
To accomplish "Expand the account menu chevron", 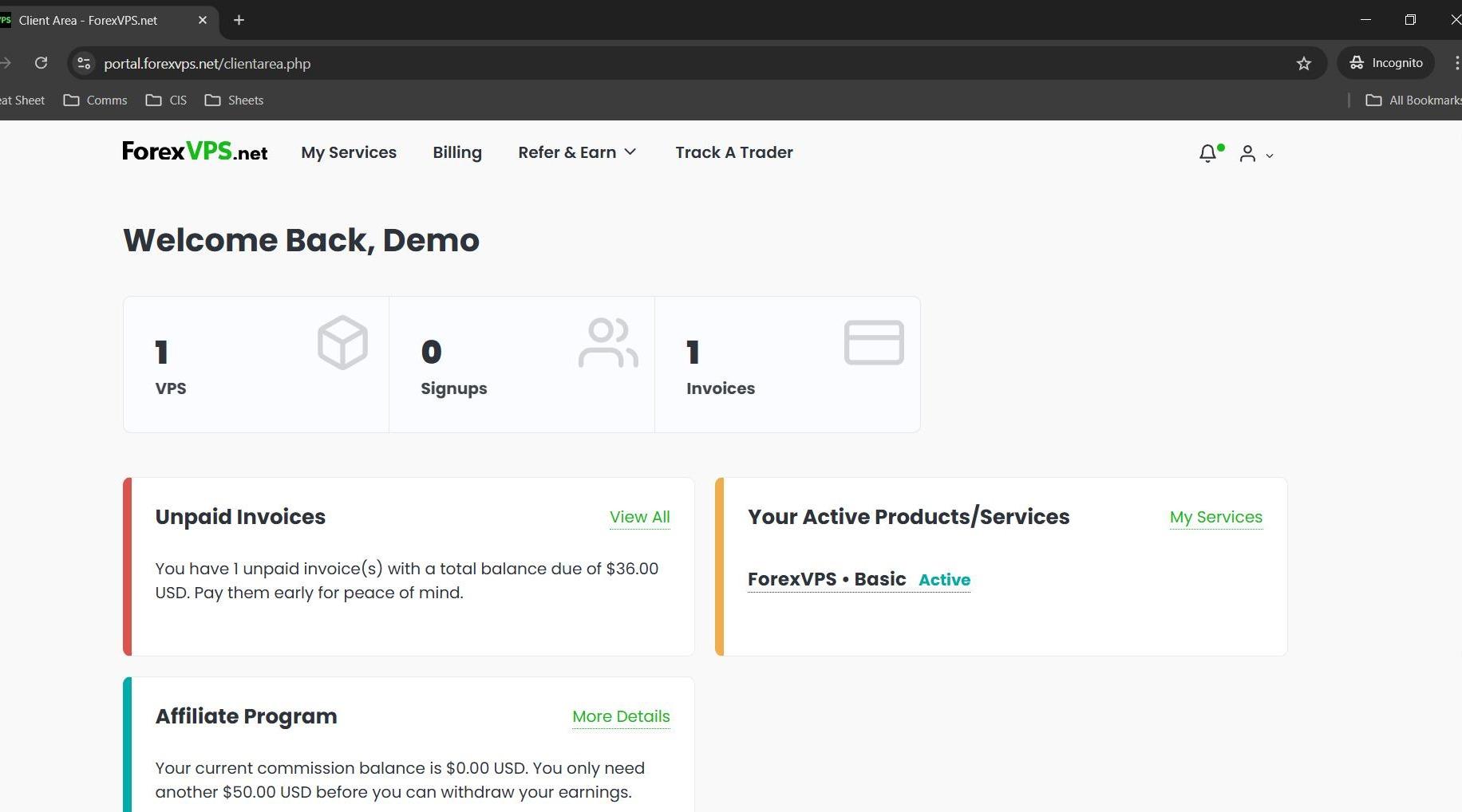I will [x=1270, y=156].
